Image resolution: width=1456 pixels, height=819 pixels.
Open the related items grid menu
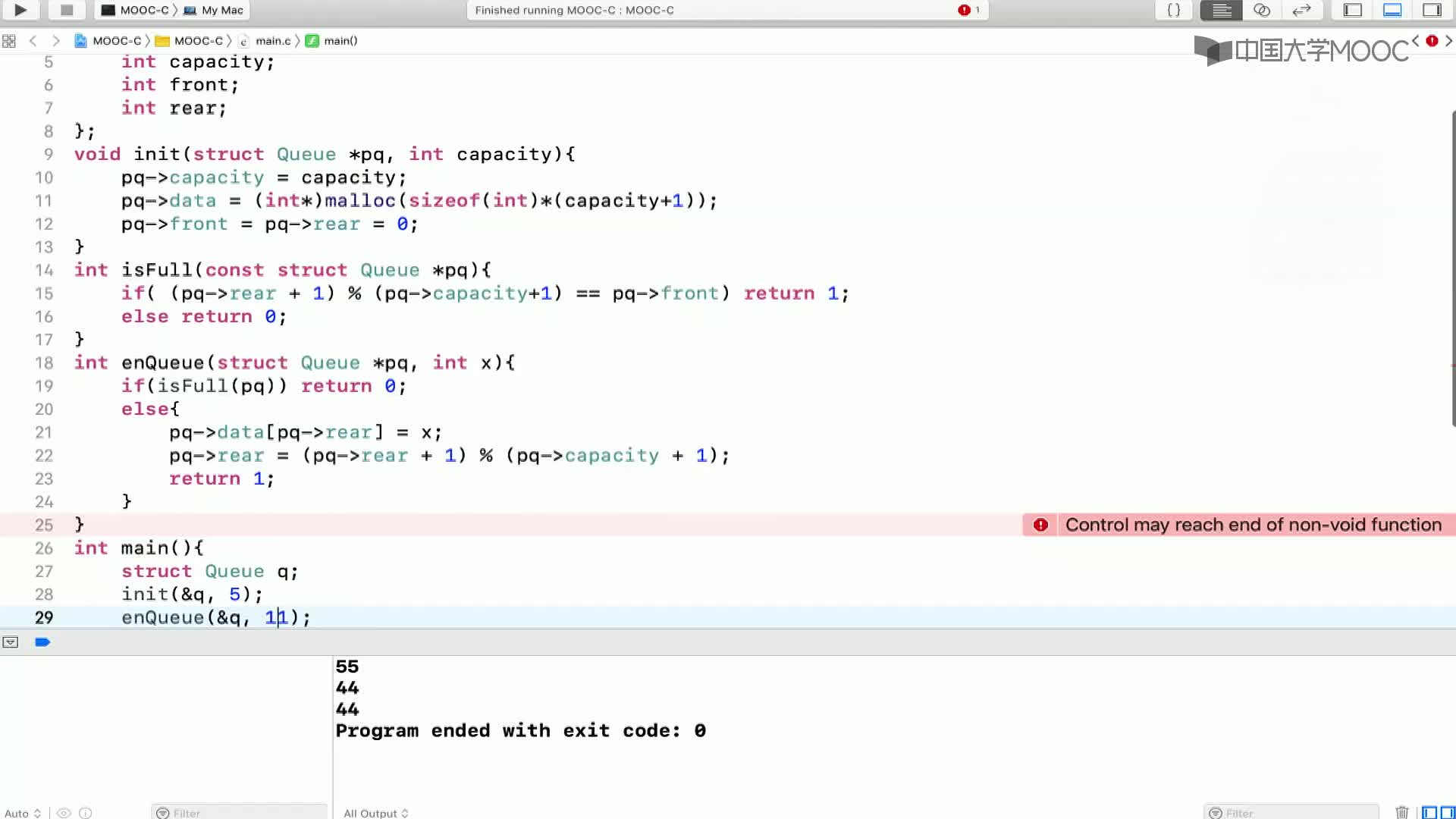9,41
